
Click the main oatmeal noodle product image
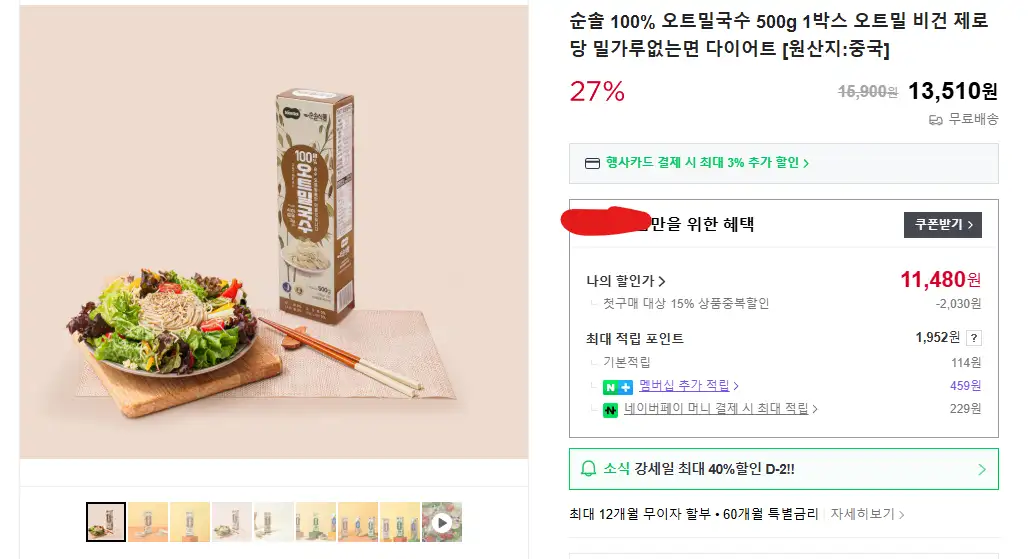pos(274,230)
